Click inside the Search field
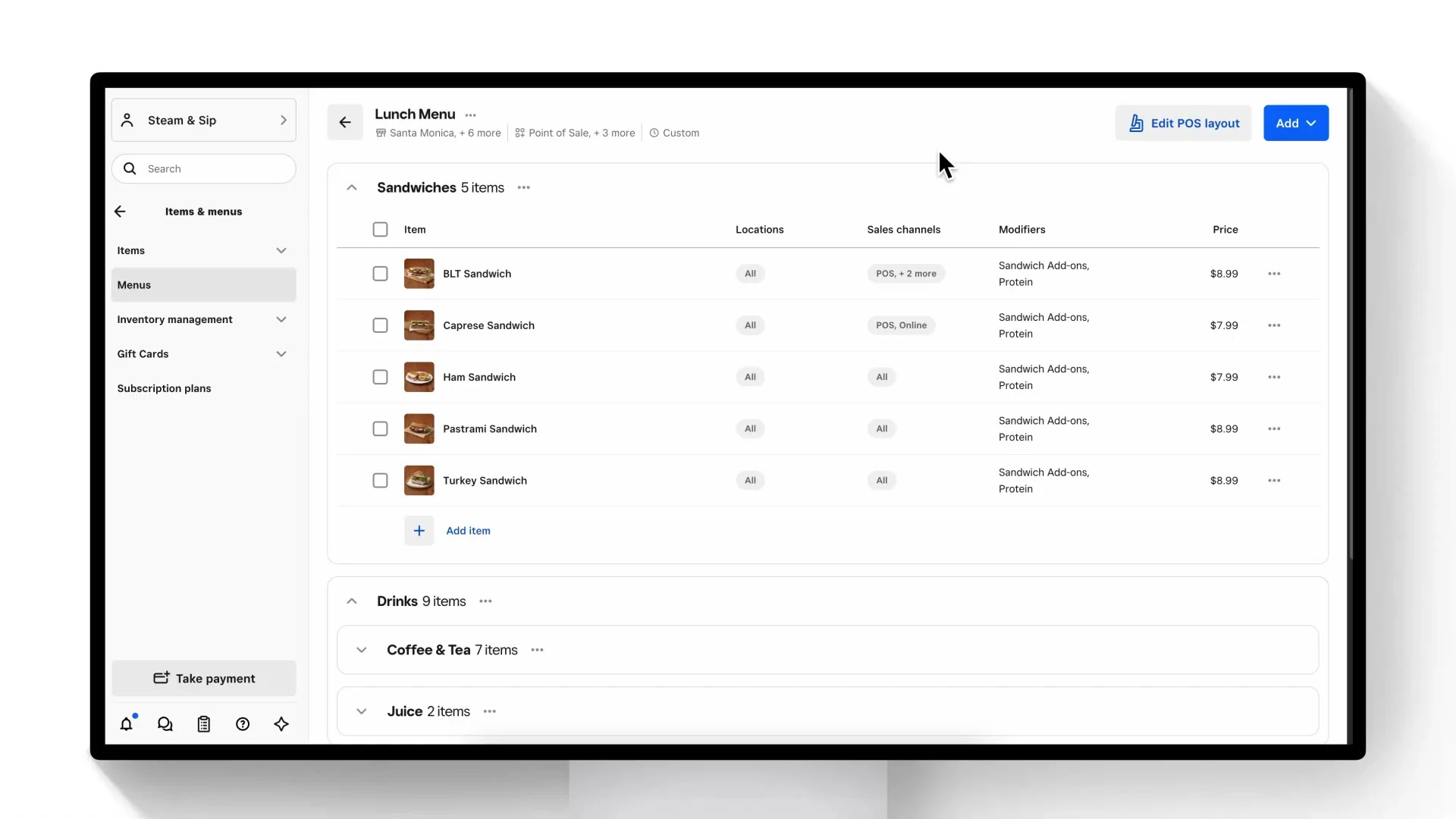The height and width of the screenshot is (819, 1456). [x=212, y=168]
